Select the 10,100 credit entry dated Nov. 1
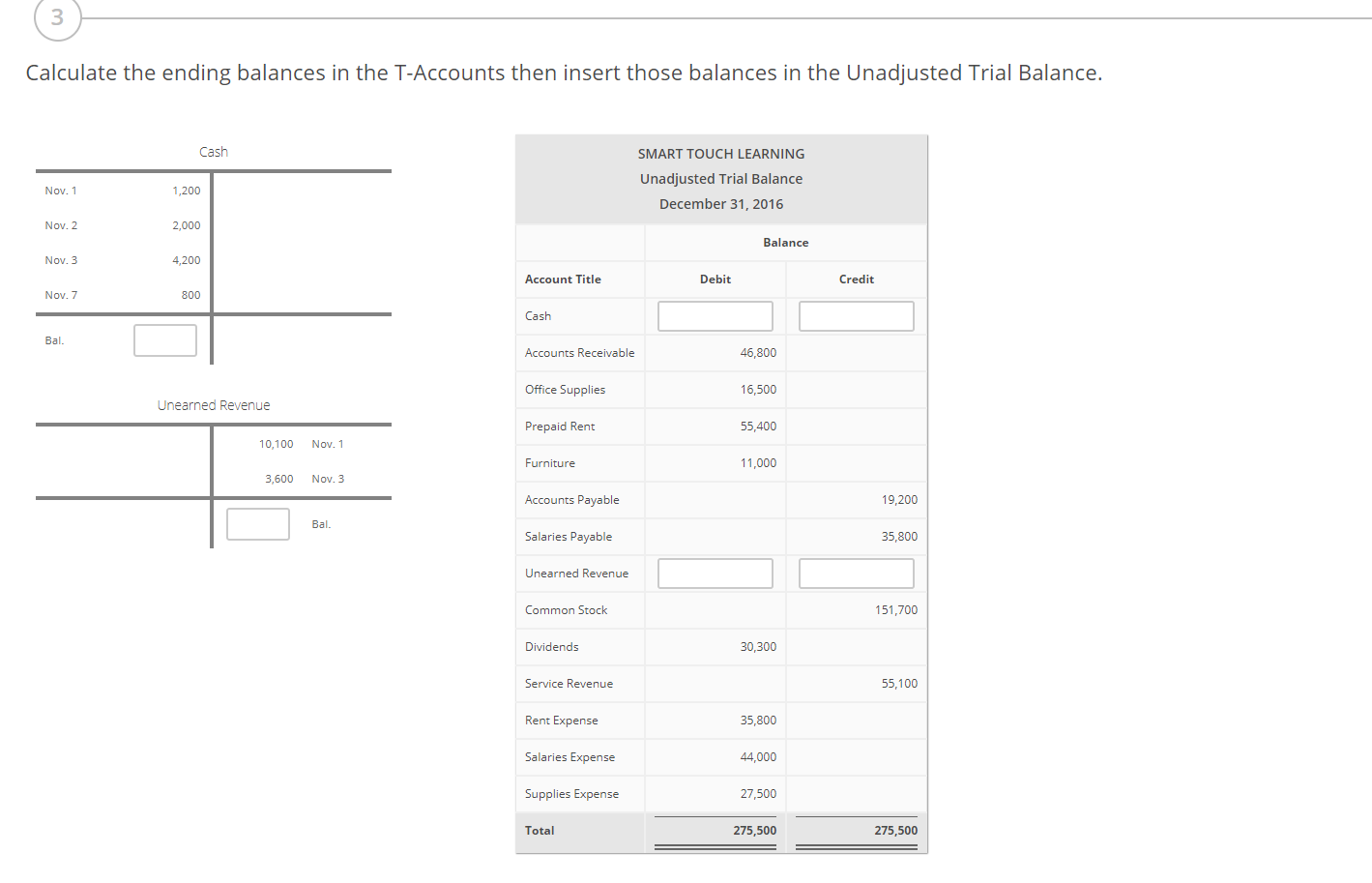Viewport: 1372px width, 883px height. 276,443
